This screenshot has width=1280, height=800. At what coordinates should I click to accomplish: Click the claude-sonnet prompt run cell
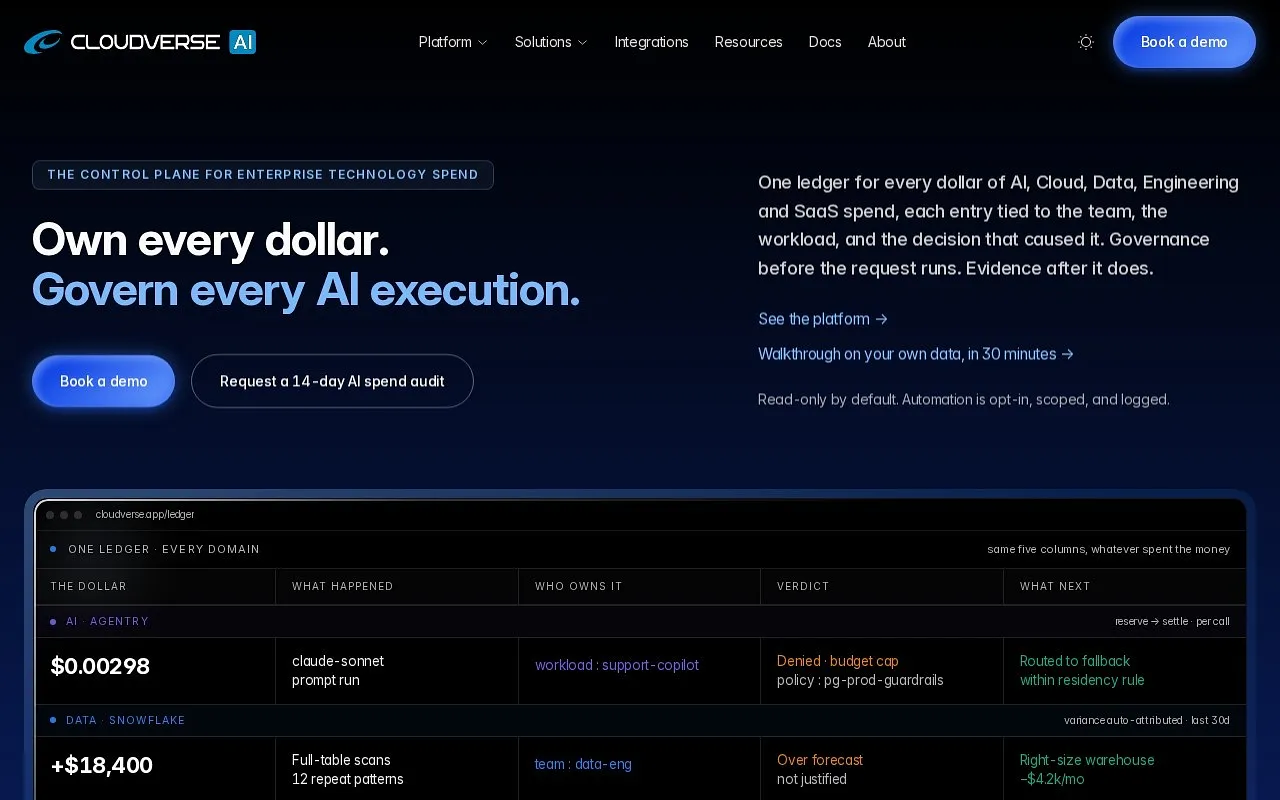pyautogui.click(x=397, y=671)
